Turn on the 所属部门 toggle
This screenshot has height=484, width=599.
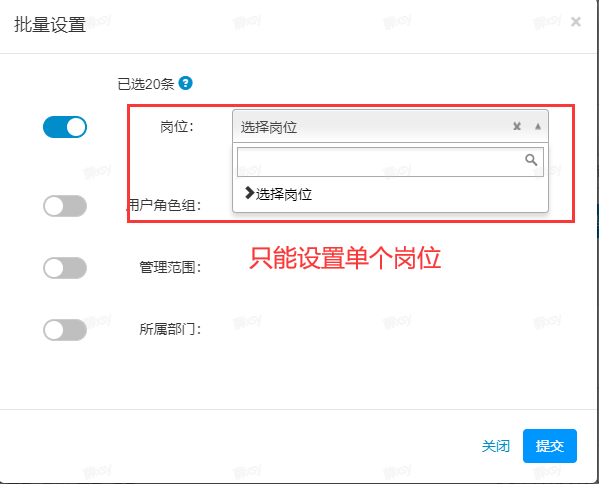tap(65, 330)
